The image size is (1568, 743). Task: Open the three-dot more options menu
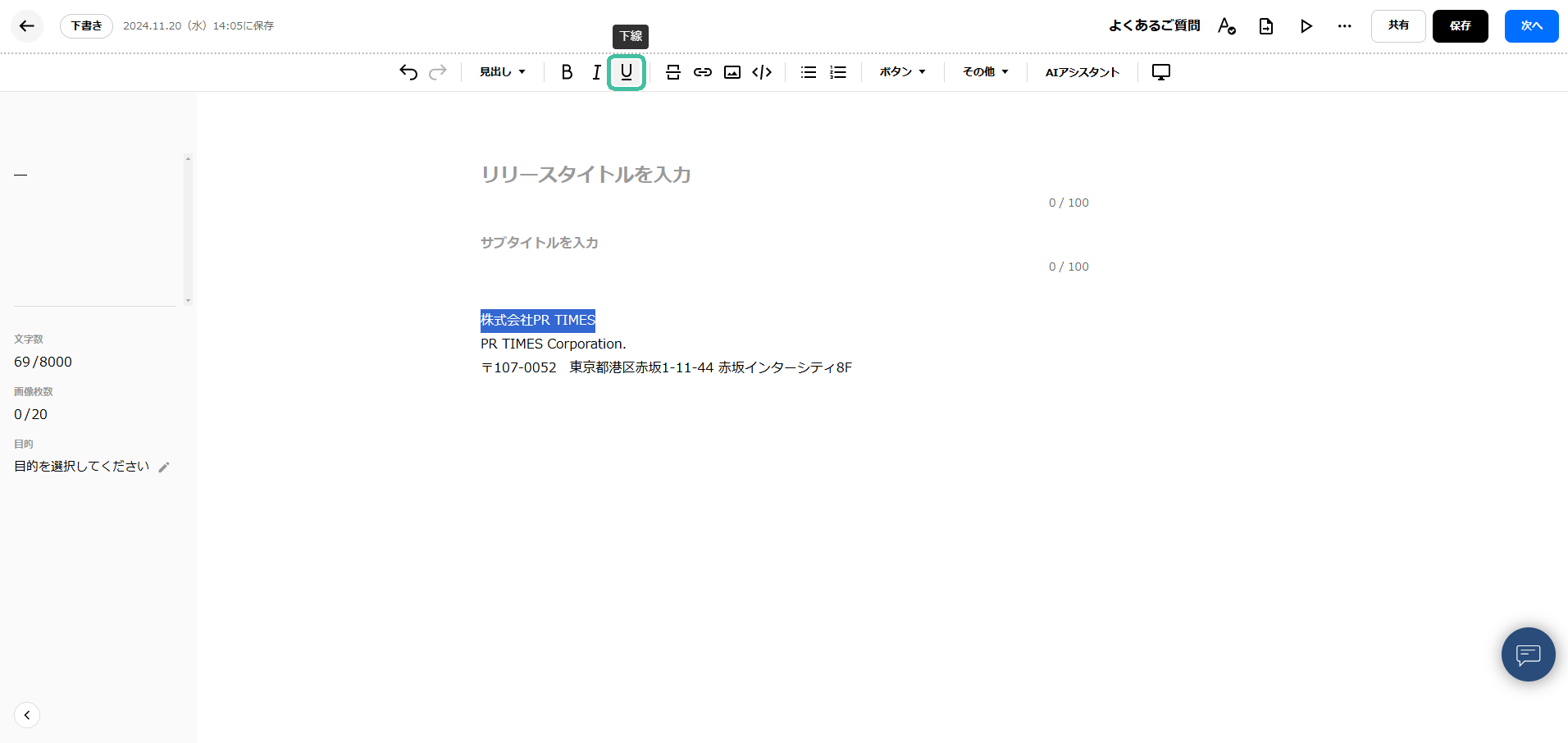(x=1344, y=26)
